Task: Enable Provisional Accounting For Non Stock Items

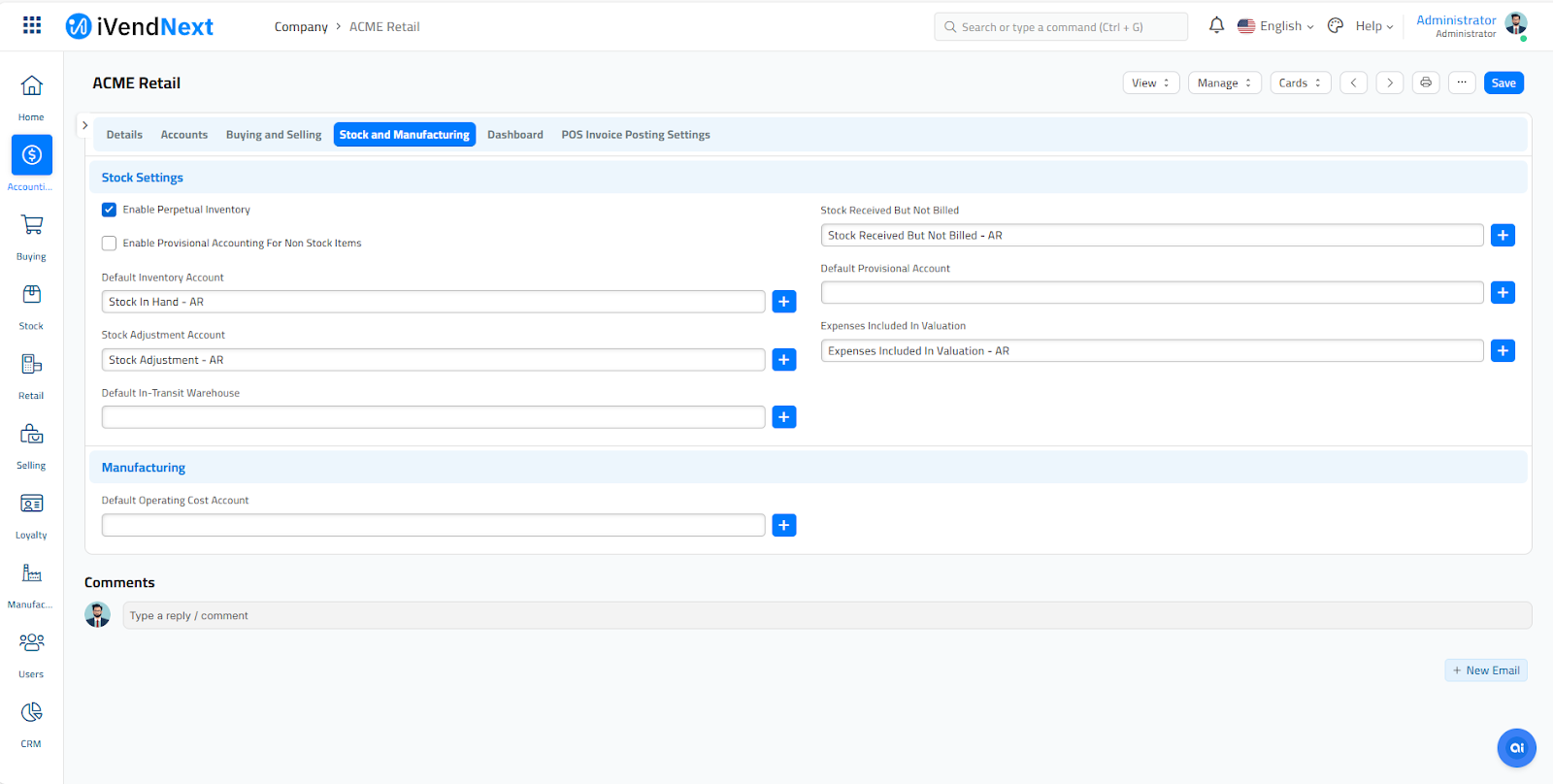Action: 110,244
